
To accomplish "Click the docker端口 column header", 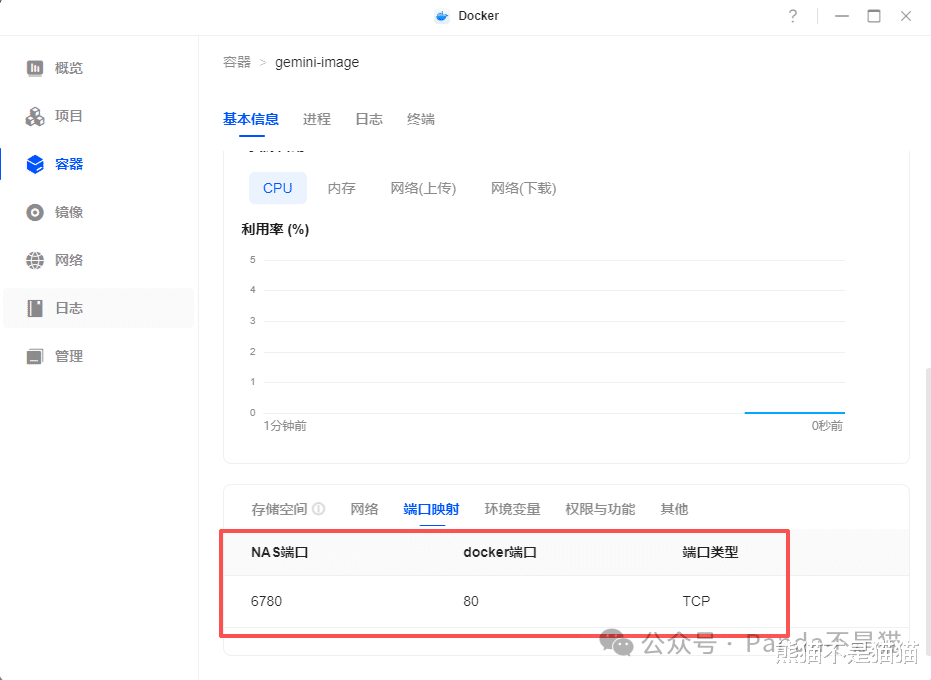I will pos(500,552).
